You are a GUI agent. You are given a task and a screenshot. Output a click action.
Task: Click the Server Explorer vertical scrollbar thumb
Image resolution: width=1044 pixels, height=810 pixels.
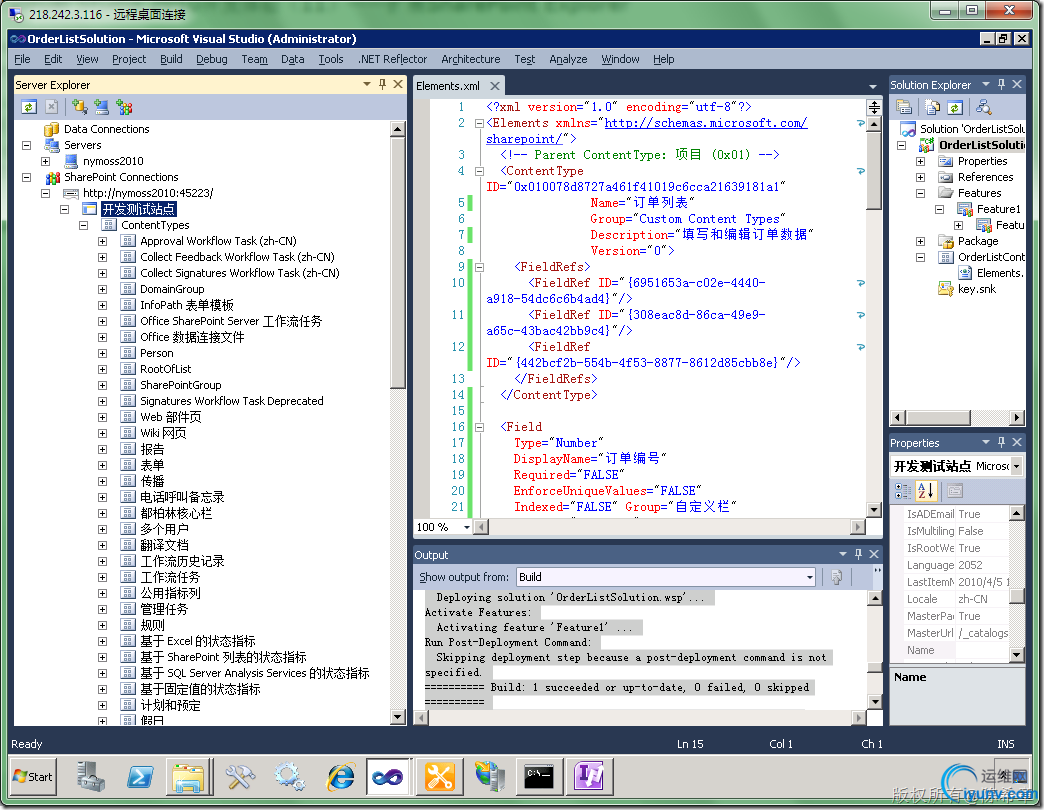pyautogui.click(x=398, y=263)
